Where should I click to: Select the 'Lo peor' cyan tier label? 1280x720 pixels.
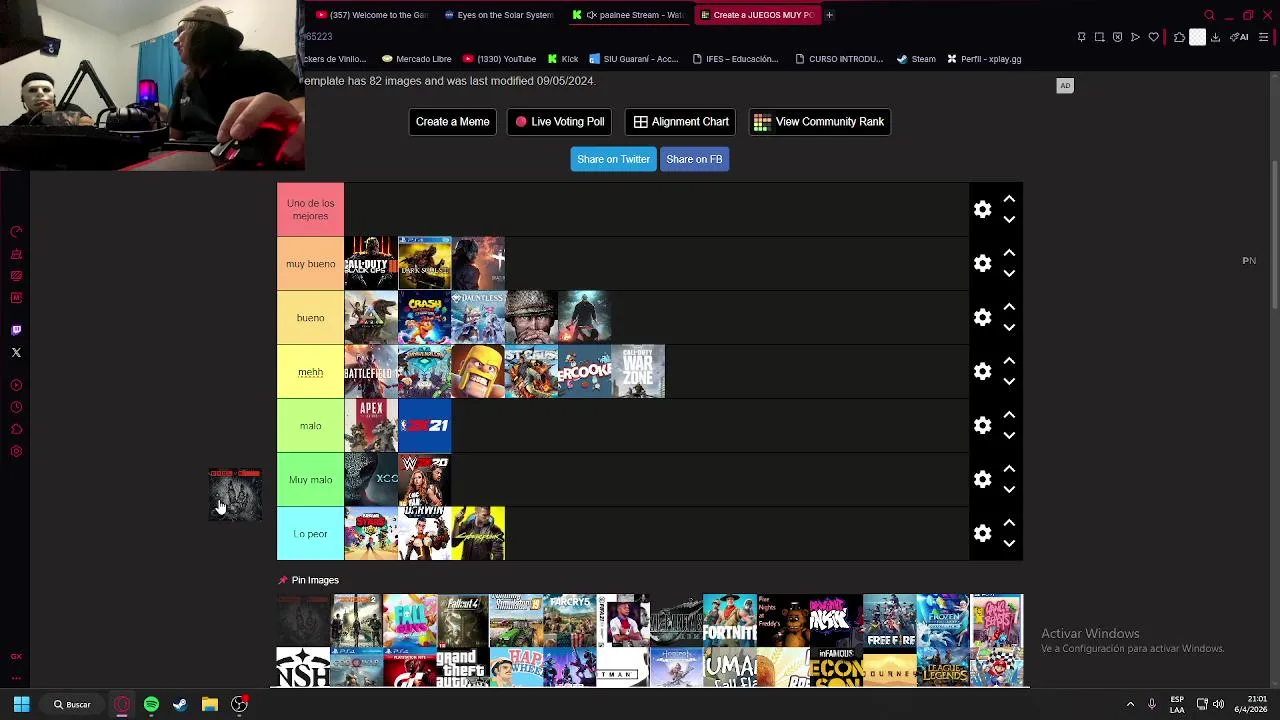pyautogui.click(x=310, y=533)
